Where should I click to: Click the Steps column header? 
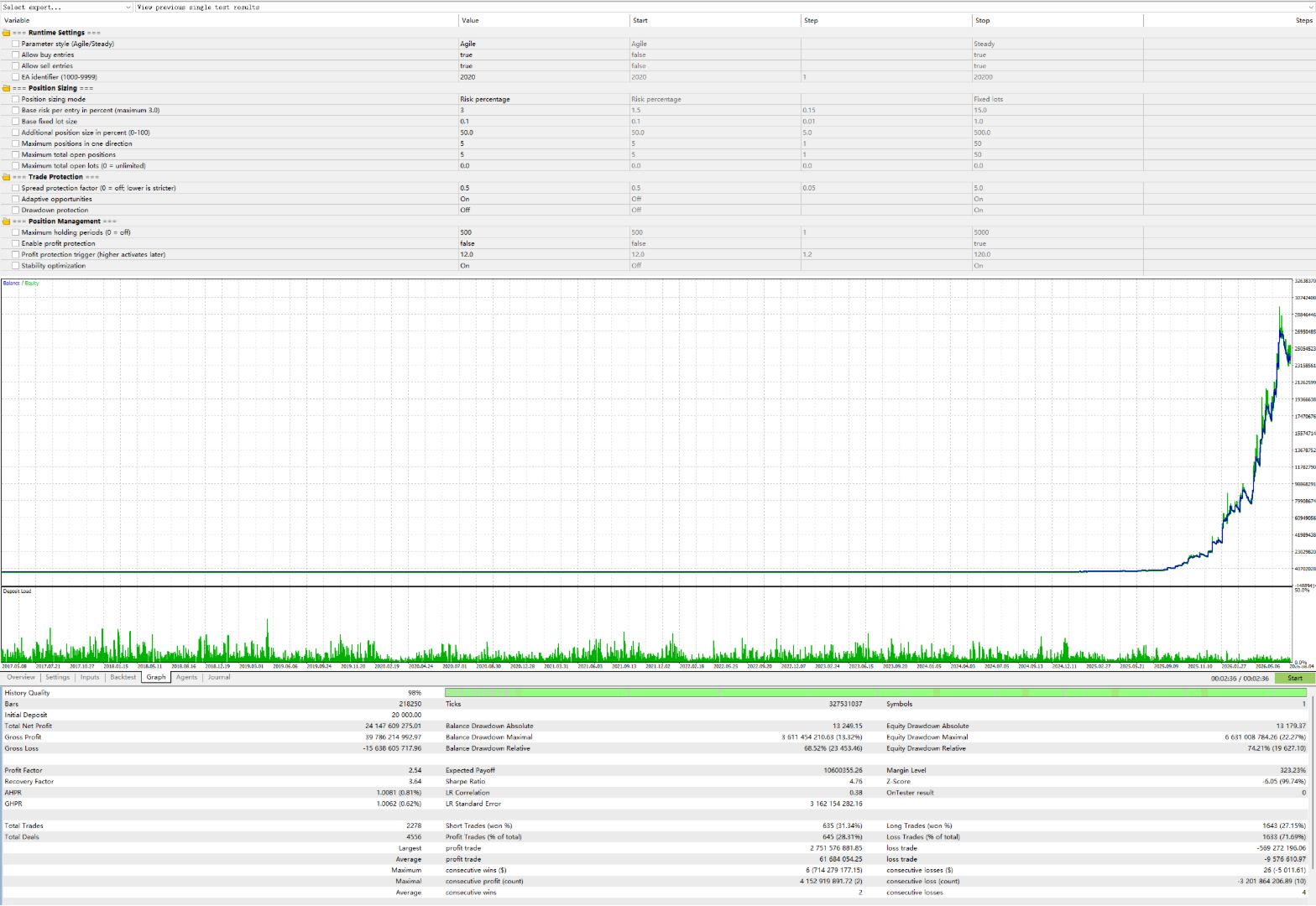1230,20
